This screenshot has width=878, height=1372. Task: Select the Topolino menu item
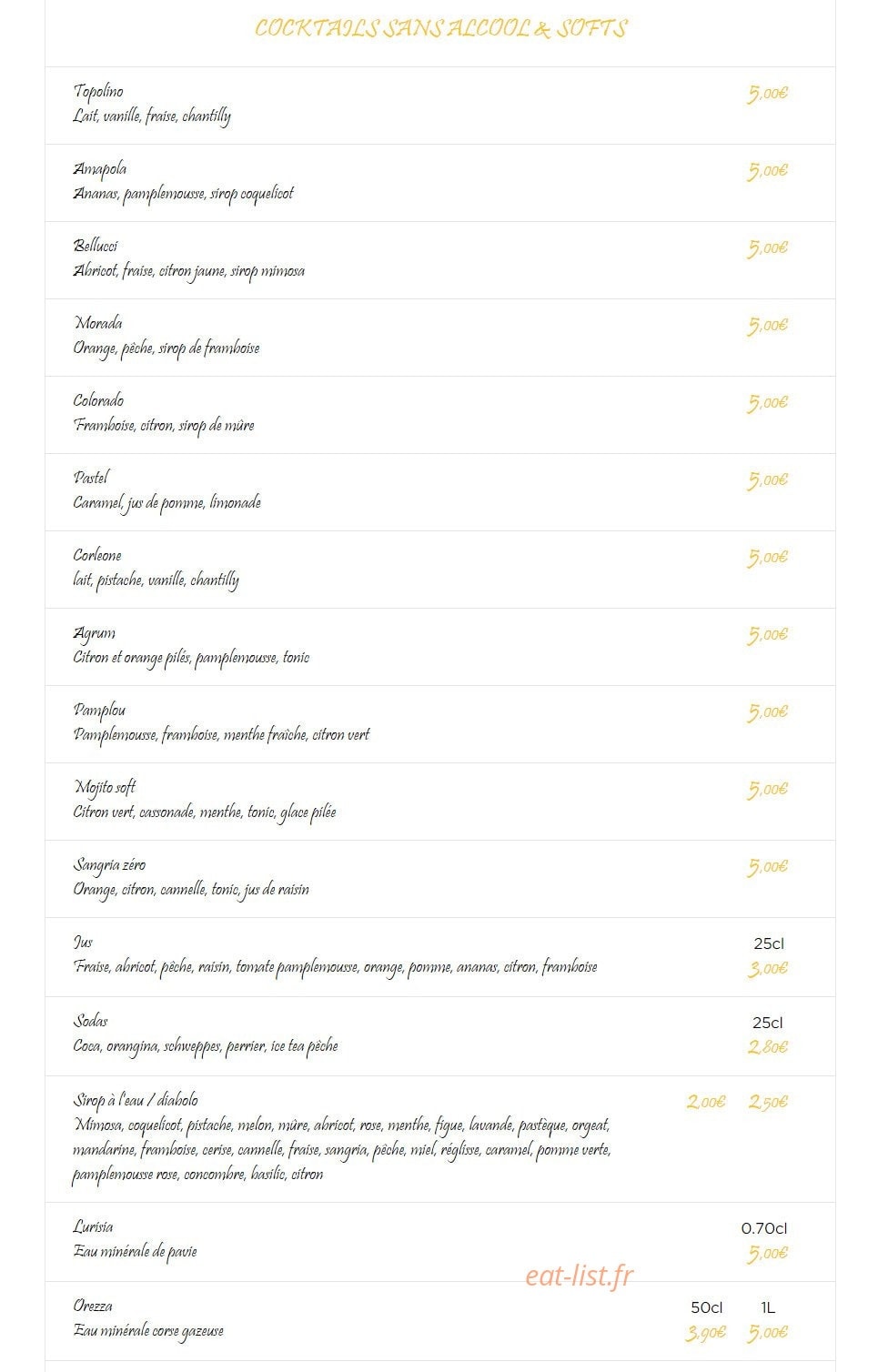pyautogui.click(x=98, y=91)
